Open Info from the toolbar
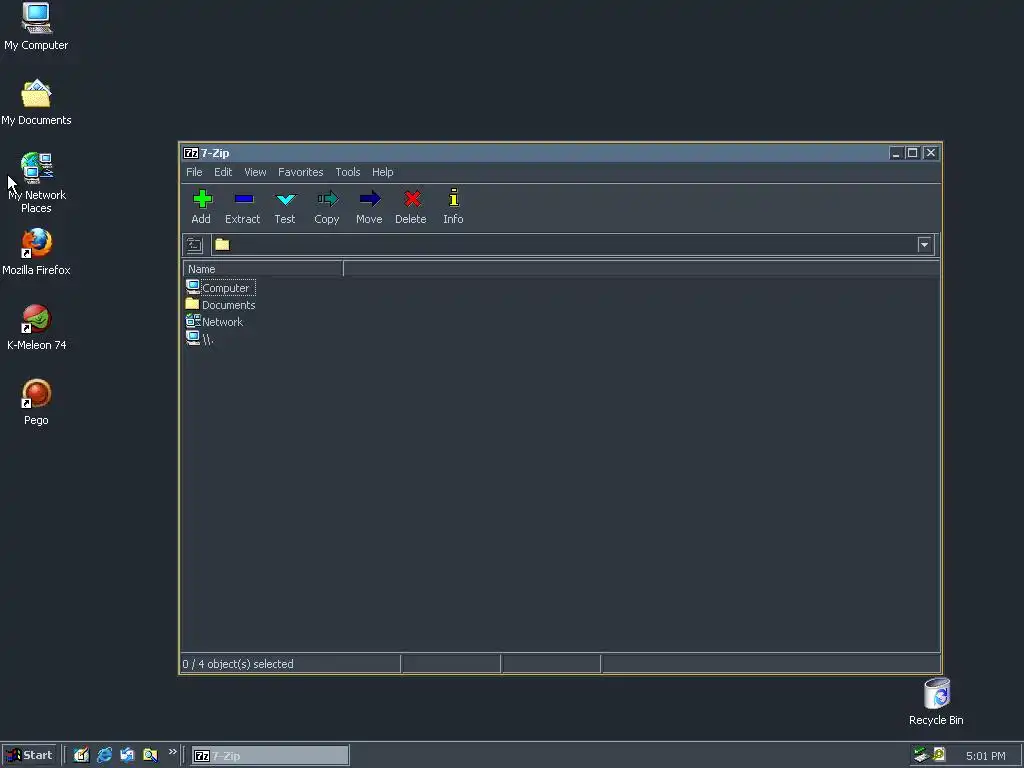Screen dimensions: 1024x768 tap(453, 206)
